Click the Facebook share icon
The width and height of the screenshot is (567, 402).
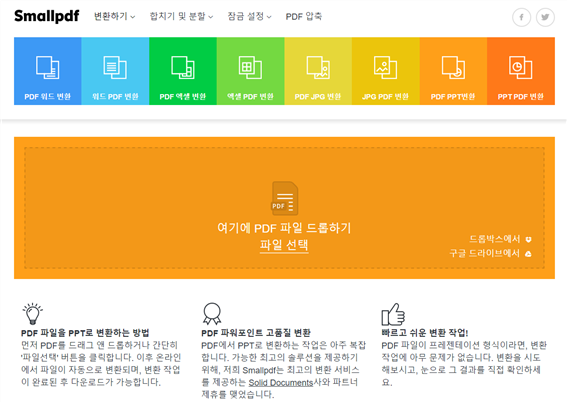point(521,17)
